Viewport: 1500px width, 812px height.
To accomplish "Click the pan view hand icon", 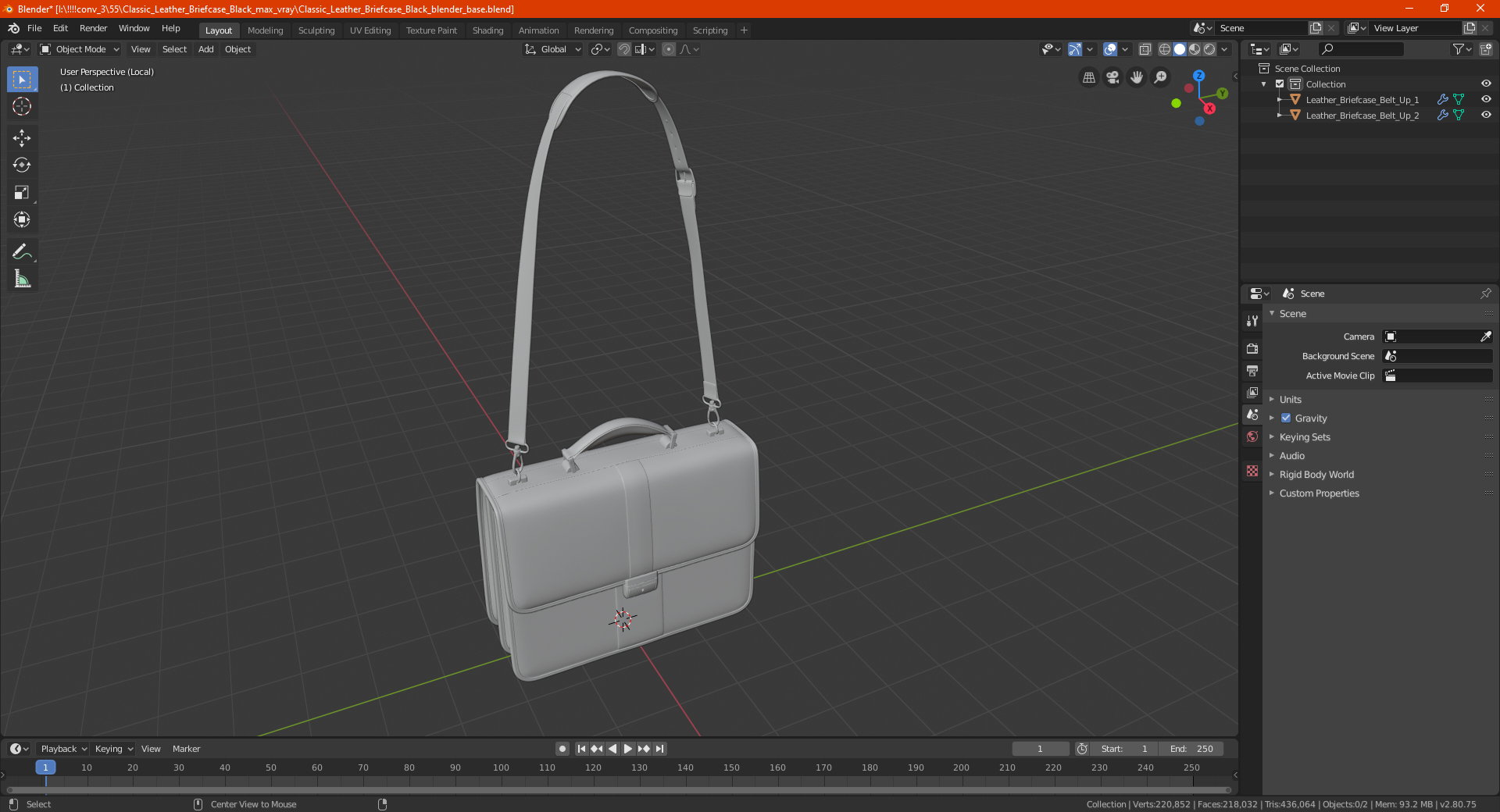I will (1137, 77).
